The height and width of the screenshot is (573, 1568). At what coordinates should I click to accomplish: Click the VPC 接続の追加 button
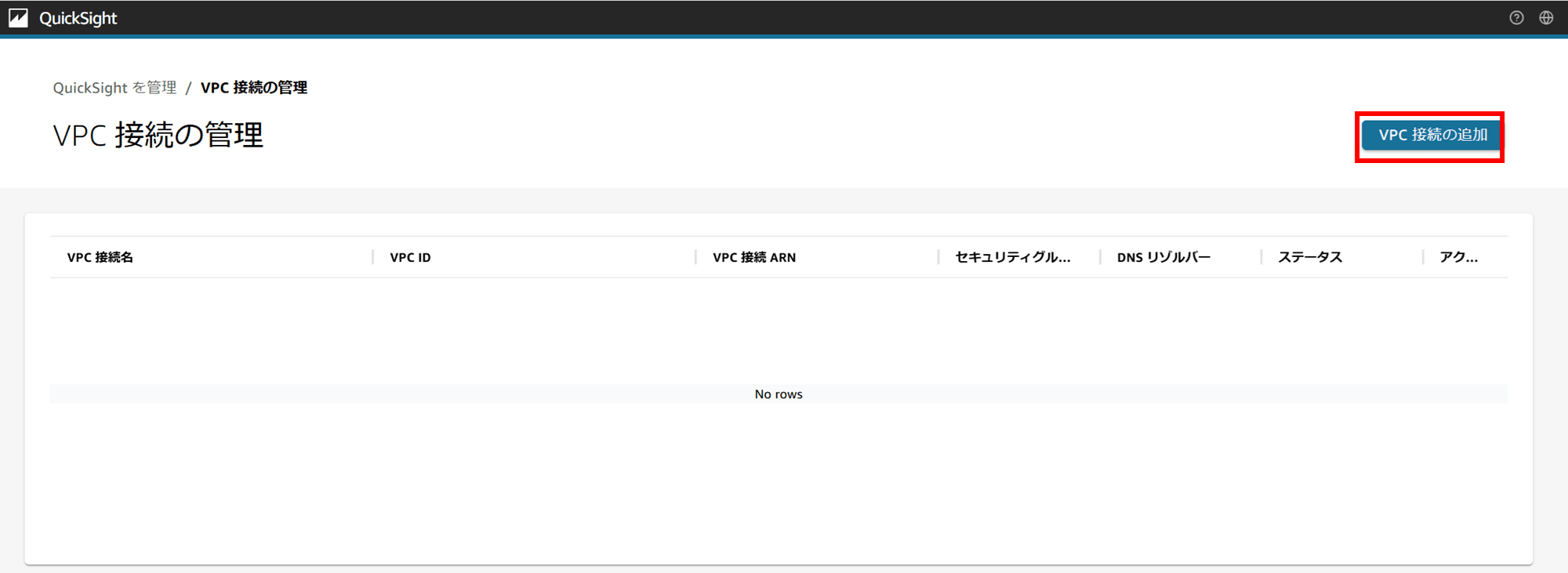point(1431,135)
